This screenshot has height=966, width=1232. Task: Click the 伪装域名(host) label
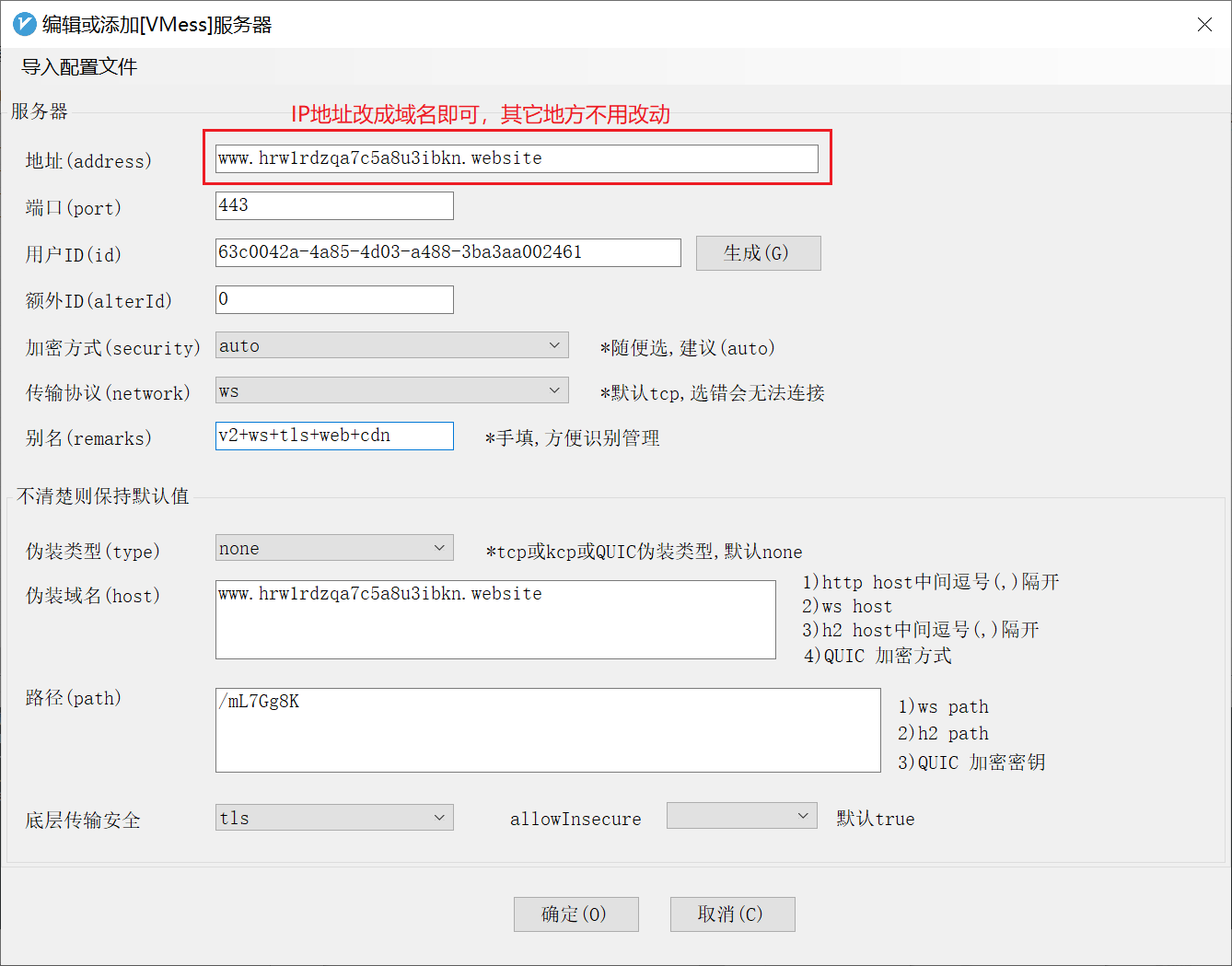tap(93, 596)
